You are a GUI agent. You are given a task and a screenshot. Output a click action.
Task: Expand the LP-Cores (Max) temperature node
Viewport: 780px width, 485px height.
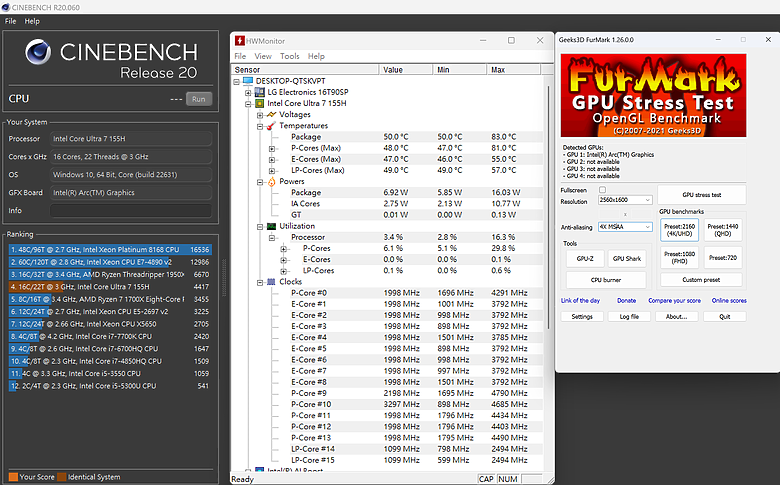click(x=272, y=171)
